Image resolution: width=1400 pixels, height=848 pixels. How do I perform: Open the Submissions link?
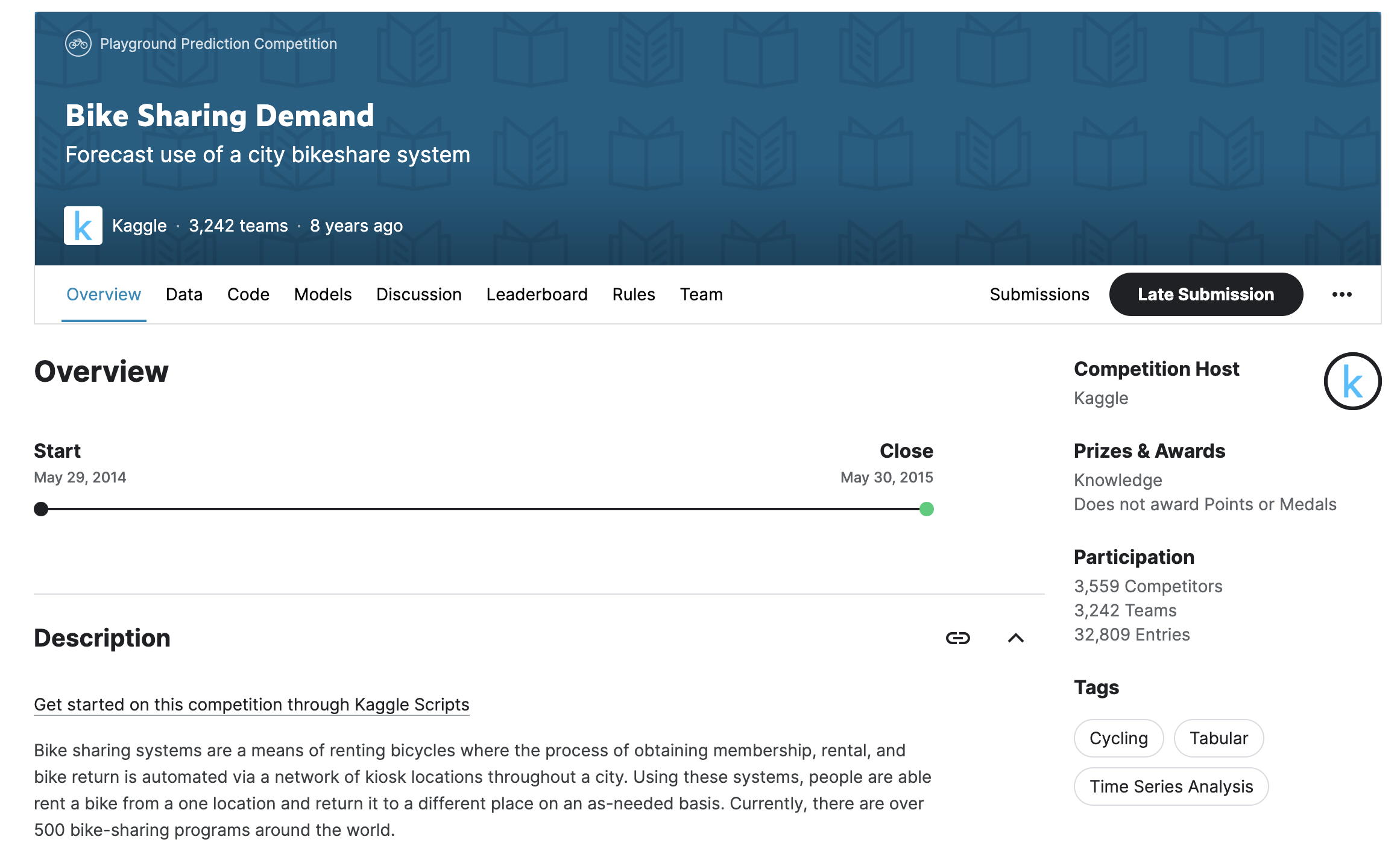coord(1039,294)
